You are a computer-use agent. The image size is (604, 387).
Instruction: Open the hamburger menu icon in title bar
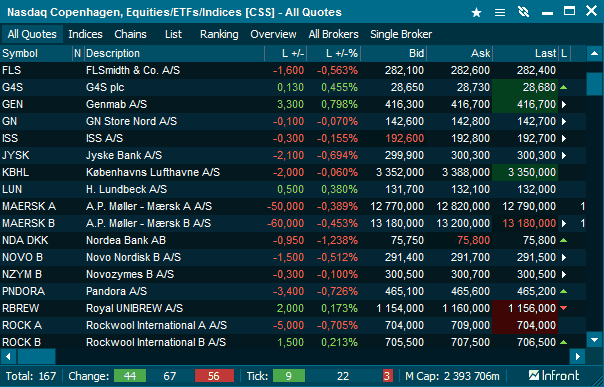500,13
